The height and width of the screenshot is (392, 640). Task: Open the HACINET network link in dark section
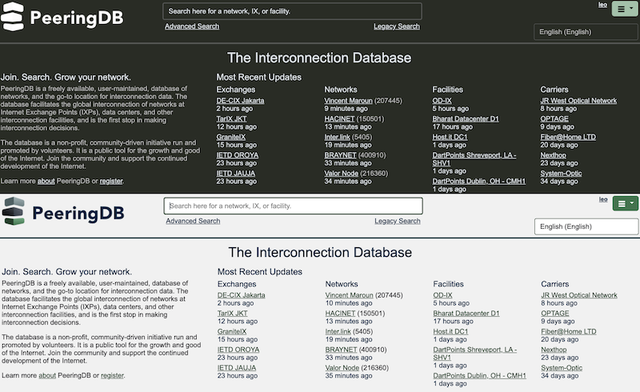[x=340, y=119]
